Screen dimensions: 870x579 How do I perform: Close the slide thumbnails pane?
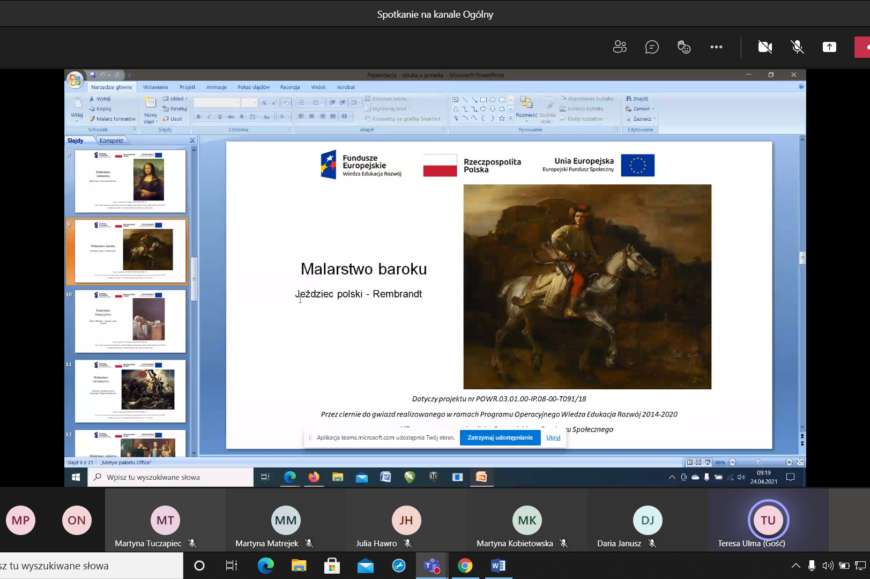coord(193,141)
